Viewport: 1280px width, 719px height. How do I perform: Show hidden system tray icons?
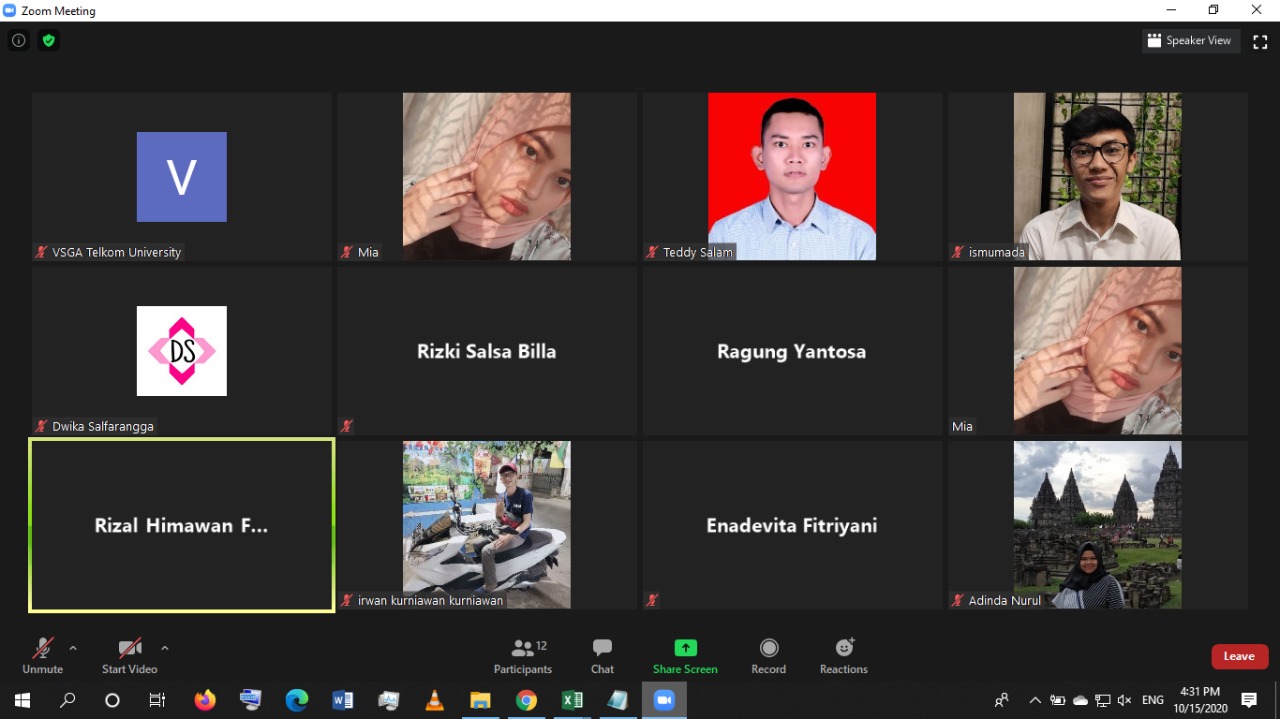1035,700
